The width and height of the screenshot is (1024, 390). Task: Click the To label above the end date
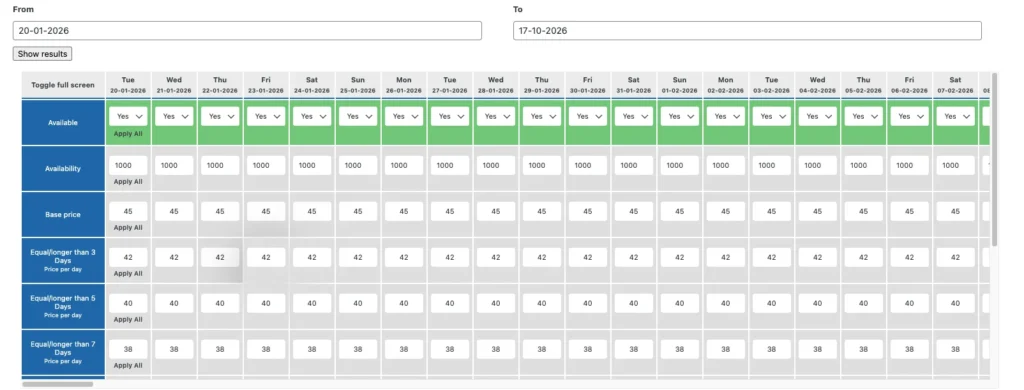pyautogui.click(x=518, y=10)
